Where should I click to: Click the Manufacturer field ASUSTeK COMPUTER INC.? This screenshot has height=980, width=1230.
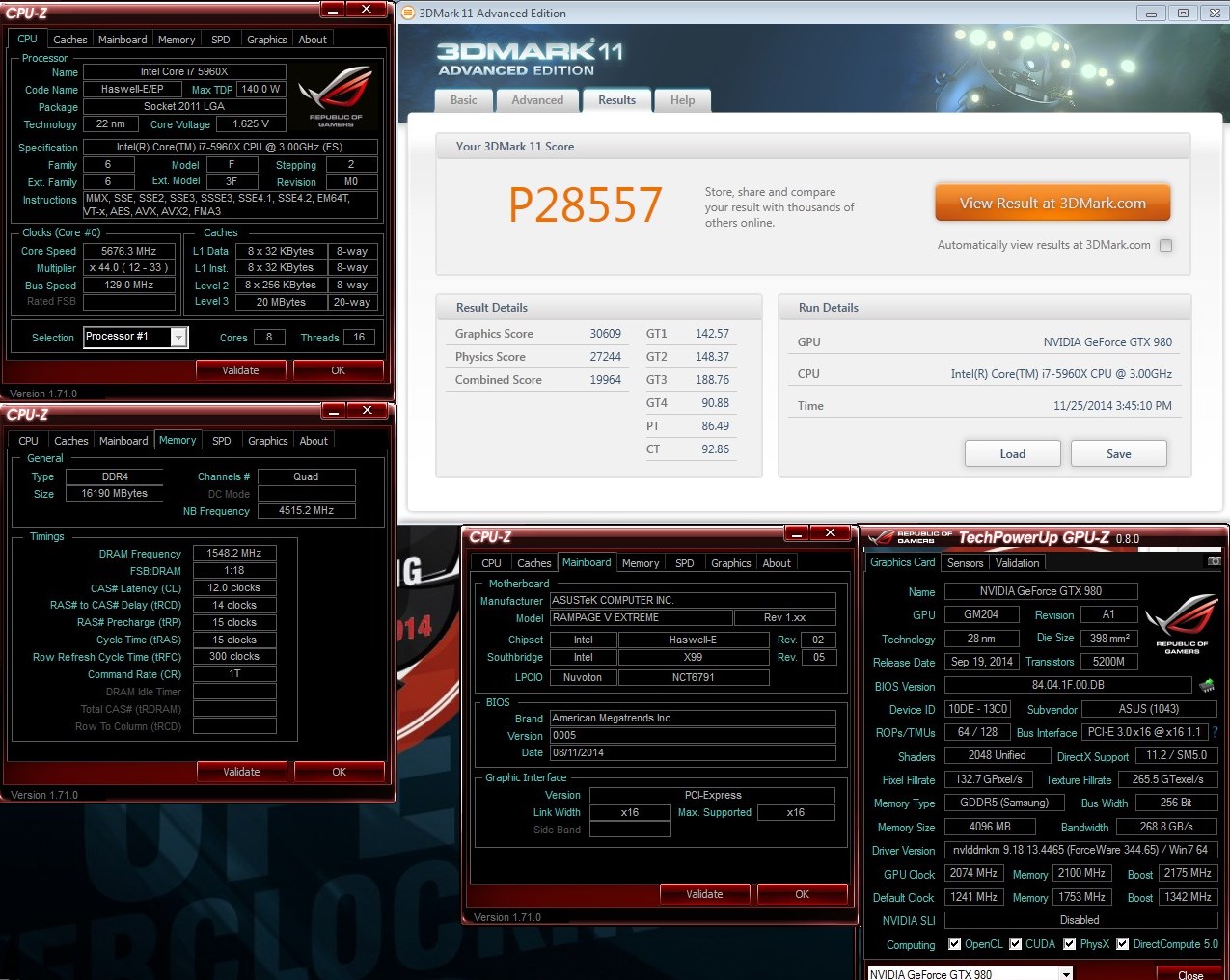(x=693, y=601)
